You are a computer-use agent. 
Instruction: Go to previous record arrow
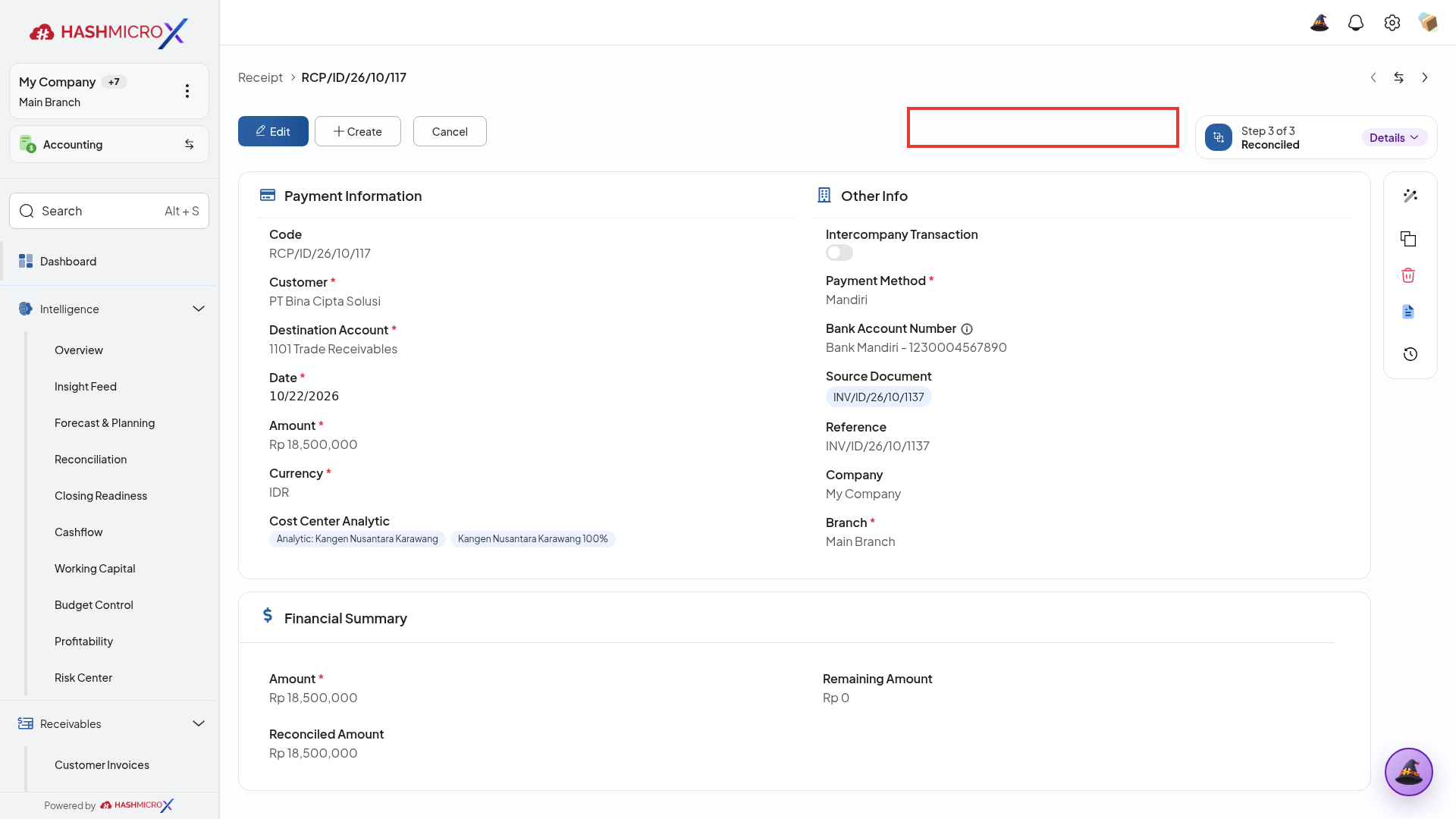1373,77
